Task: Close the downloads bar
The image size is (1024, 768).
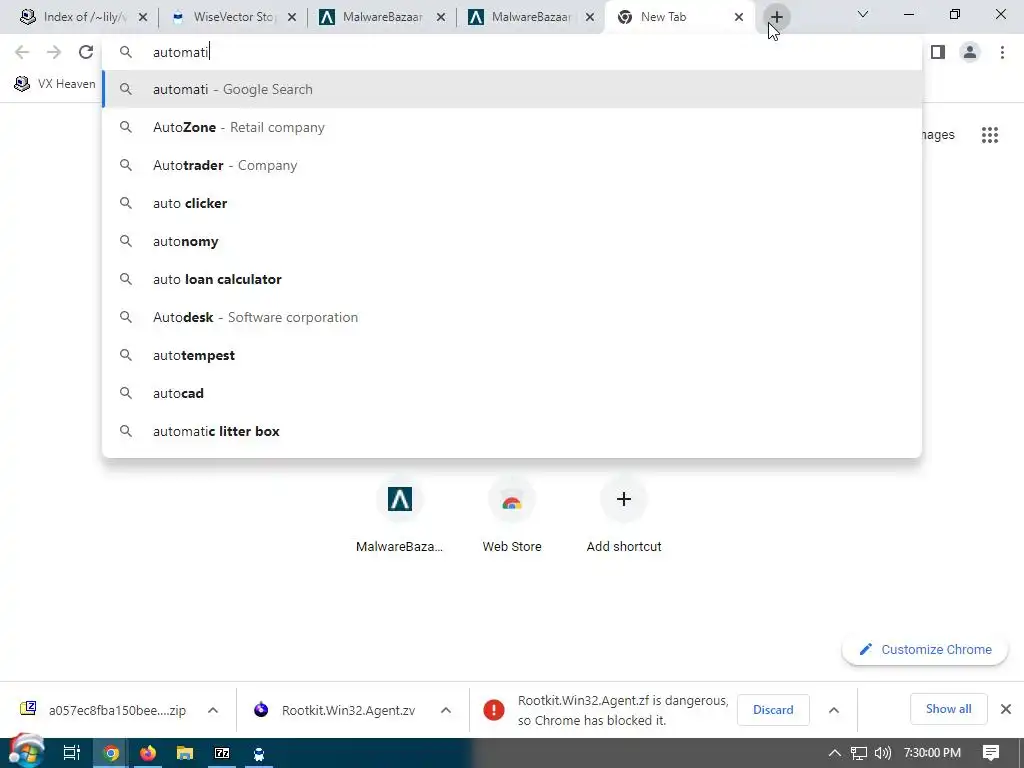Action: (x=1006, y=709)
